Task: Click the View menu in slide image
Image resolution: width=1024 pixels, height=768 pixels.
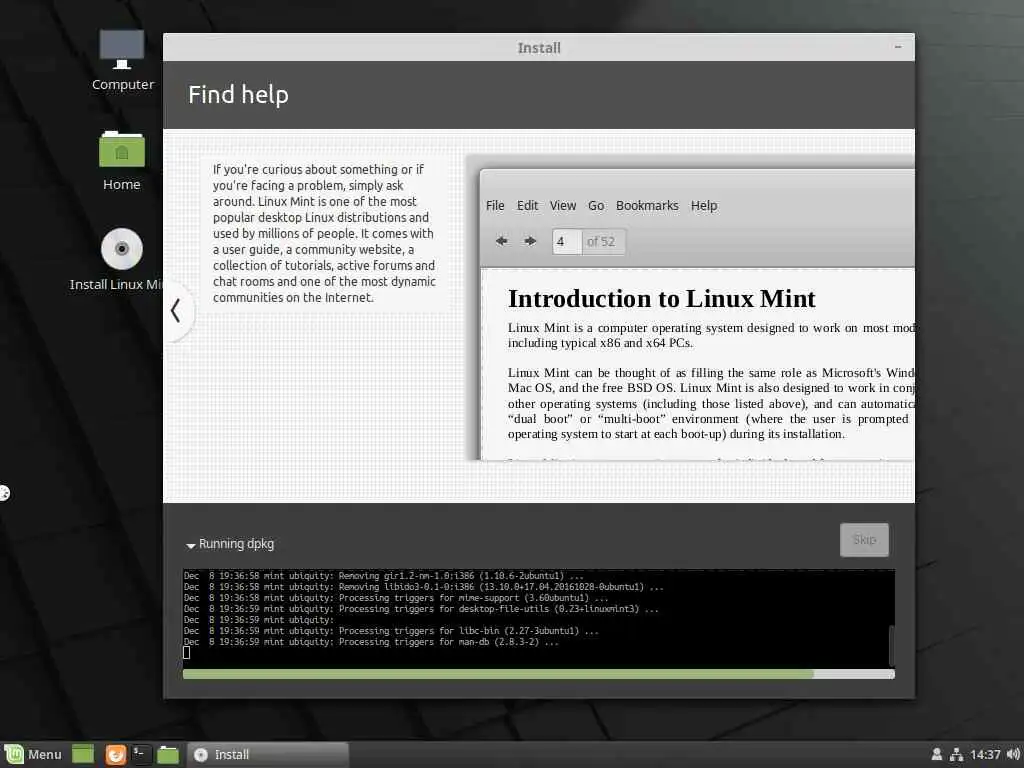Action: click(563, 206)
